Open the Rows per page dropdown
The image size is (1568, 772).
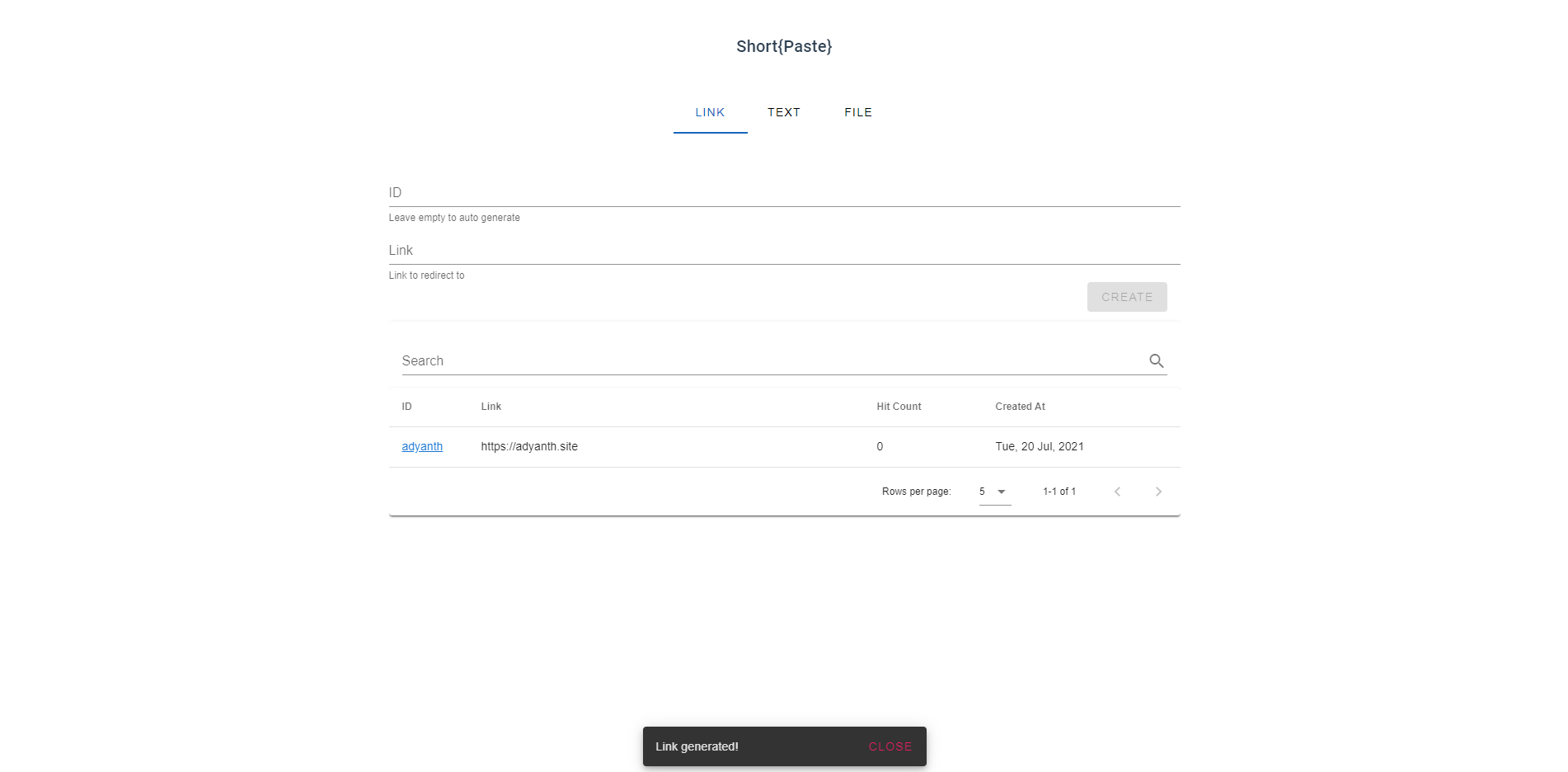[994, 492]
